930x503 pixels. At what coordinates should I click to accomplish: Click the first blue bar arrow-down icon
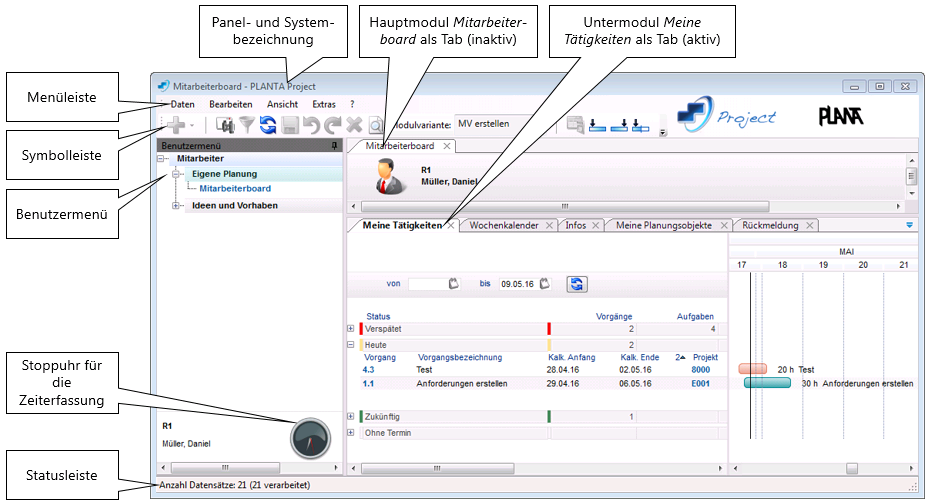[597, 125]
